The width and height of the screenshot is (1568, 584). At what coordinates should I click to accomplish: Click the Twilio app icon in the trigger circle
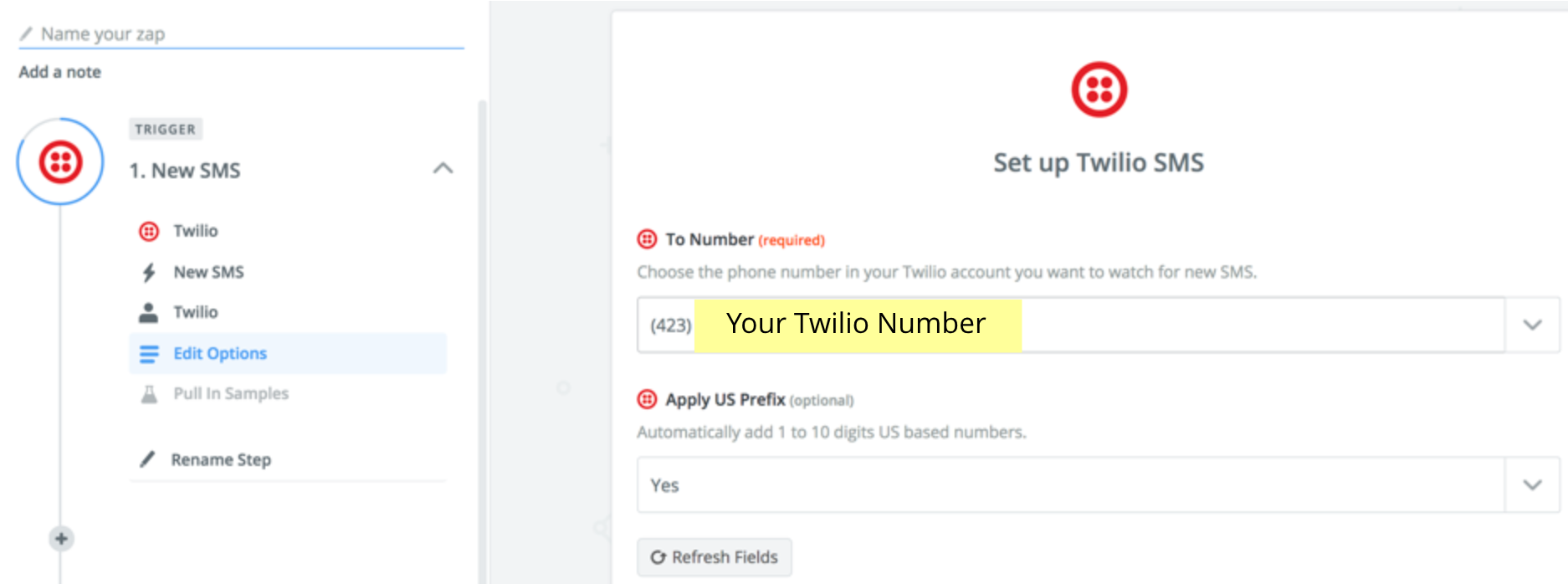59,161
